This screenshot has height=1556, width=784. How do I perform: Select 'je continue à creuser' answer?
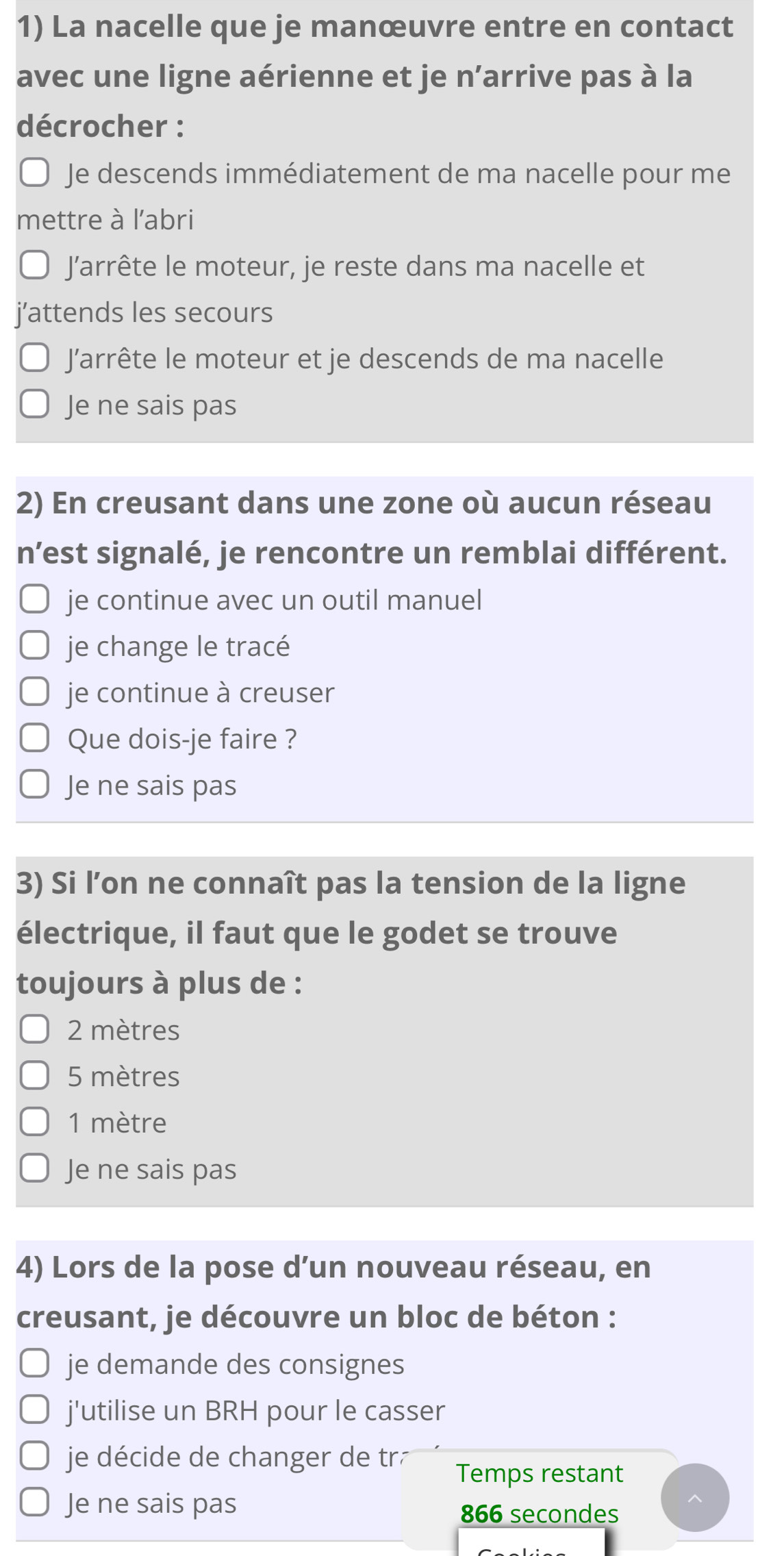click(34, 692)
